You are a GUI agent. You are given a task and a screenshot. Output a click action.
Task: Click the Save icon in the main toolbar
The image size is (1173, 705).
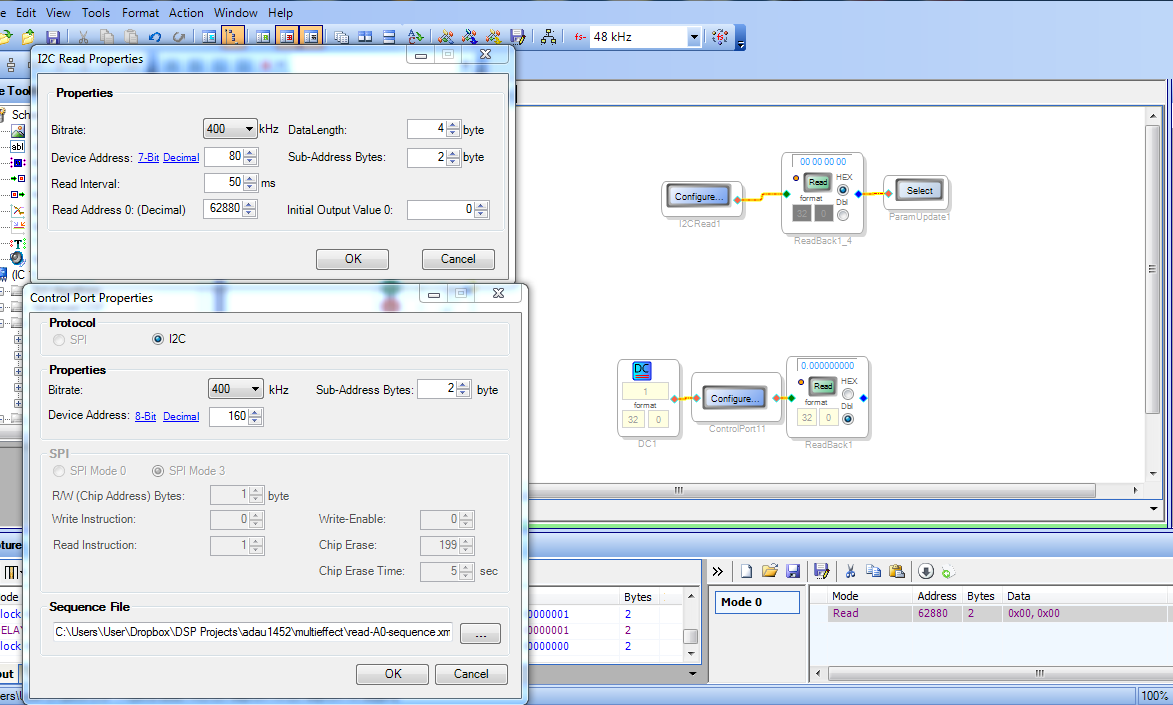pos(52,37)
